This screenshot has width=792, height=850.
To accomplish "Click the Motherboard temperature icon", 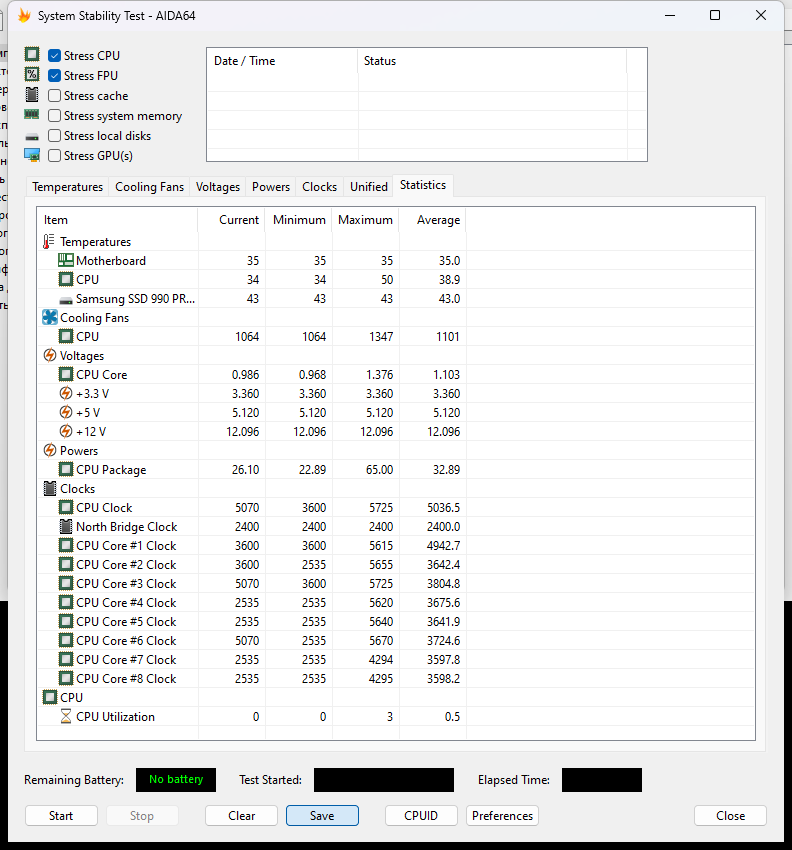I will 66,261.
